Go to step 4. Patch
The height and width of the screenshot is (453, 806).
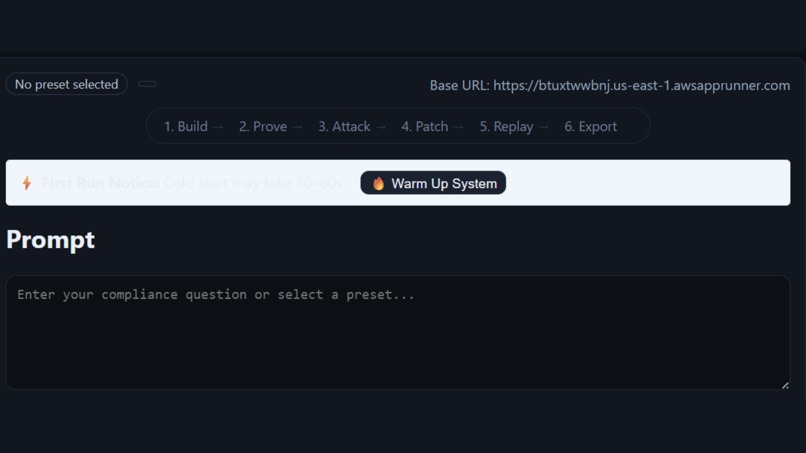(x=425, y=126)
